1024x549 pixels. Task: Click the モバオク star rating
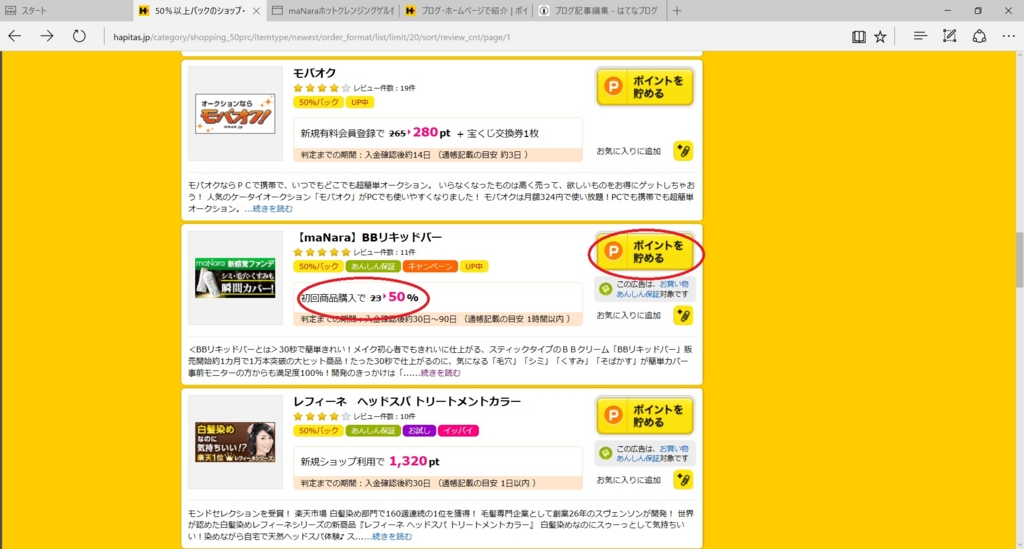tap(321, 88)
